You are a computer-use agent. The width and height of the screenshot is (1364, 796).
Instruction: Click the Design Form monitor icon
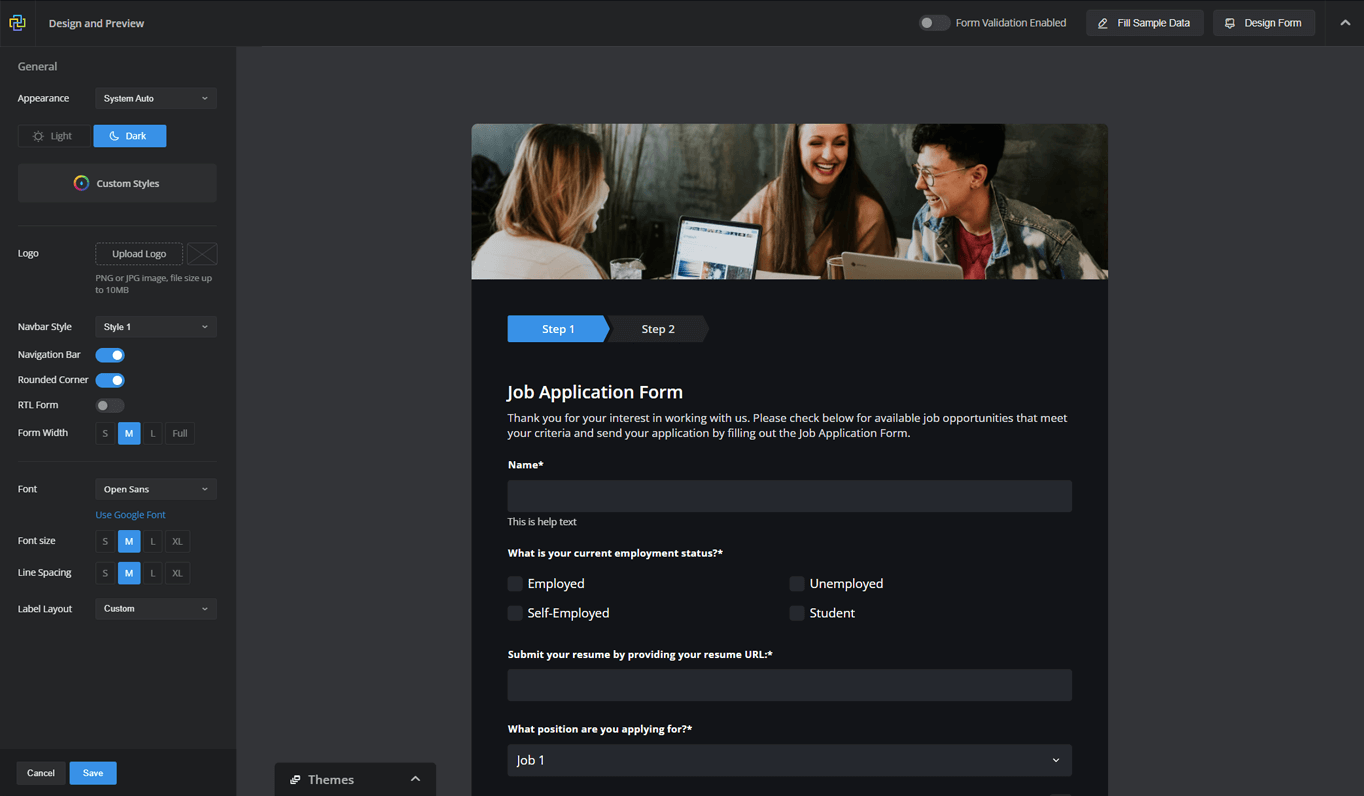(x=1231, y=22)
